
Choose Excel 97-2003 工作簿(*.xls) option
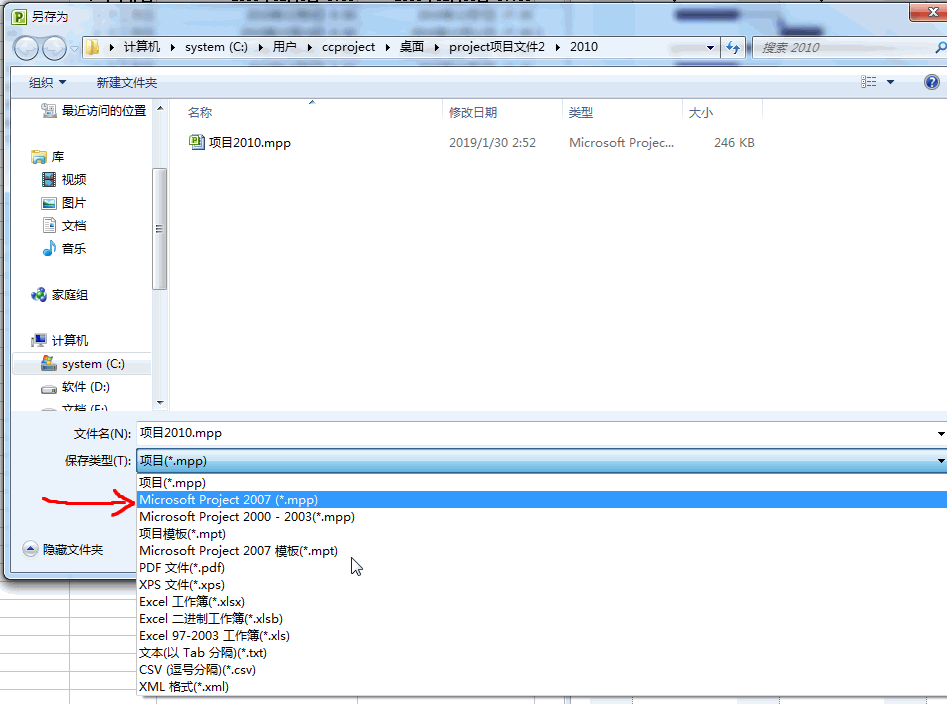[542, 635]
